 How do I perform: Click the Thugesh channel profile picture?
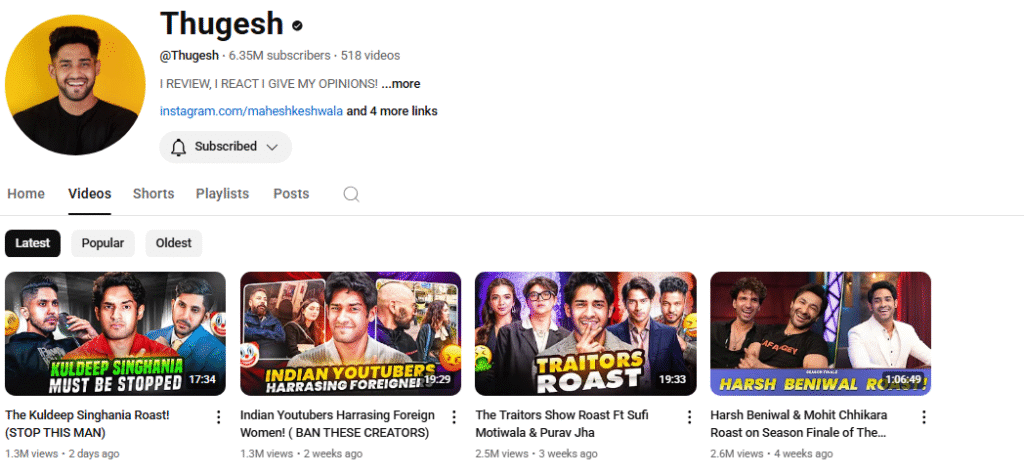75,85
